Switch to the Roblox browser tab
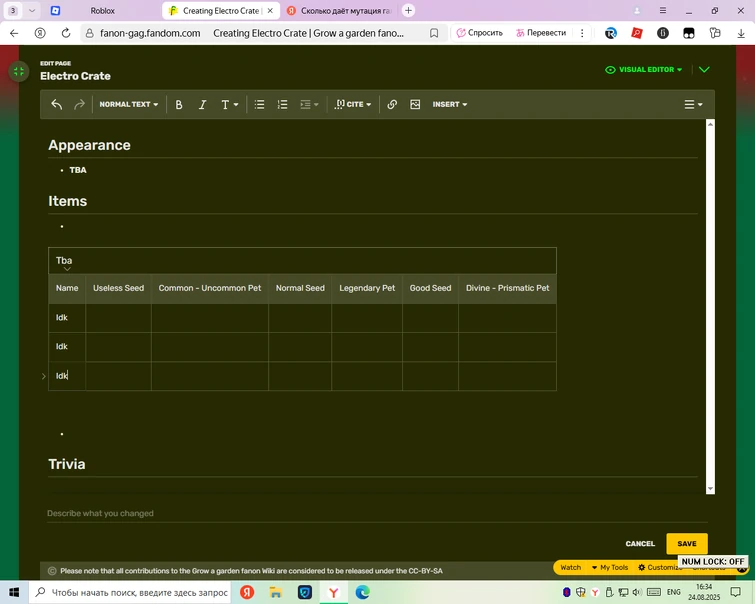This screenshot has height=604, width=755. (103, 11)
